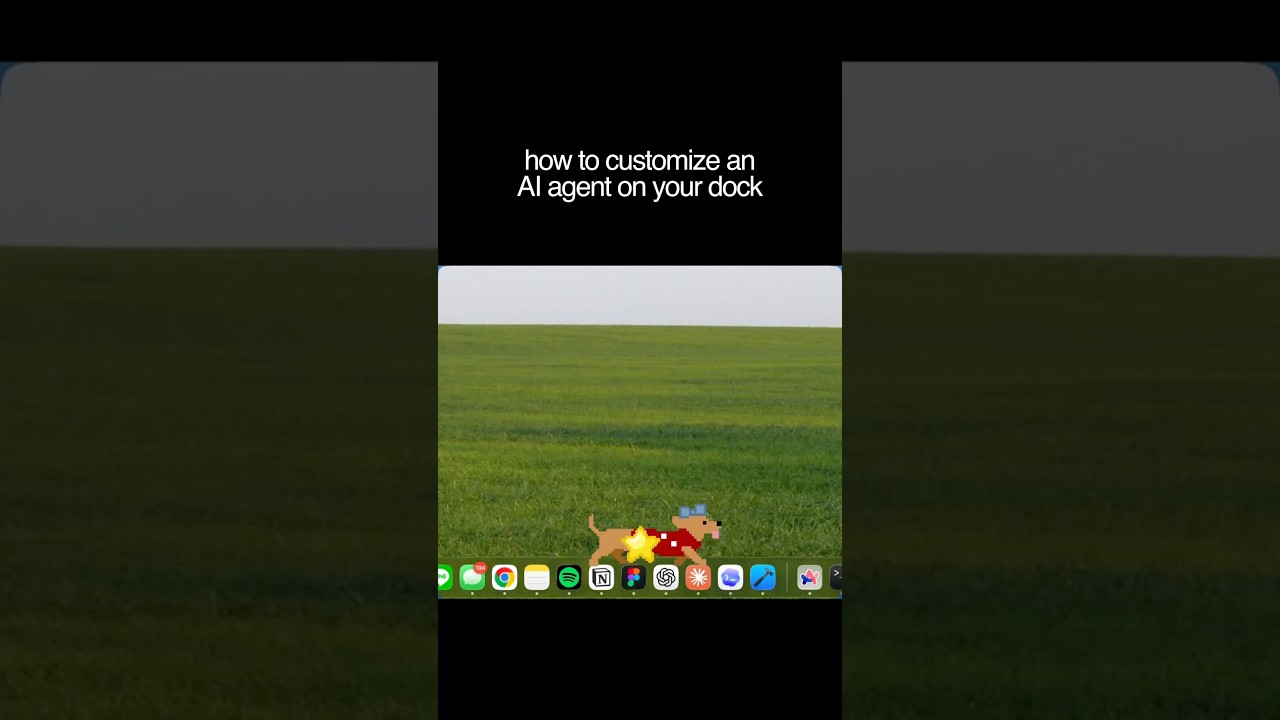Open Figma from the dock
Screen dimensions: 1280x720
coord(633,577)
